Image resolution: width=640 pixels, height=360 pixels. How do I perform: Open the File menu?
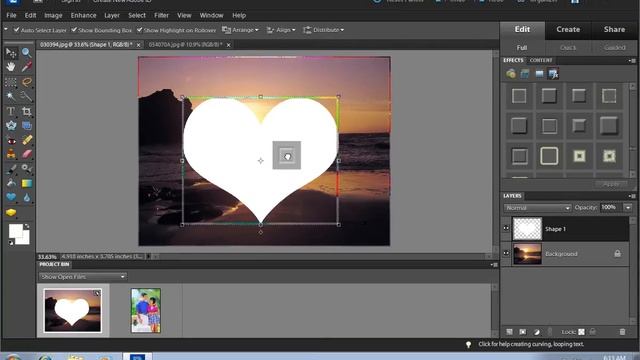coord(11,16)
